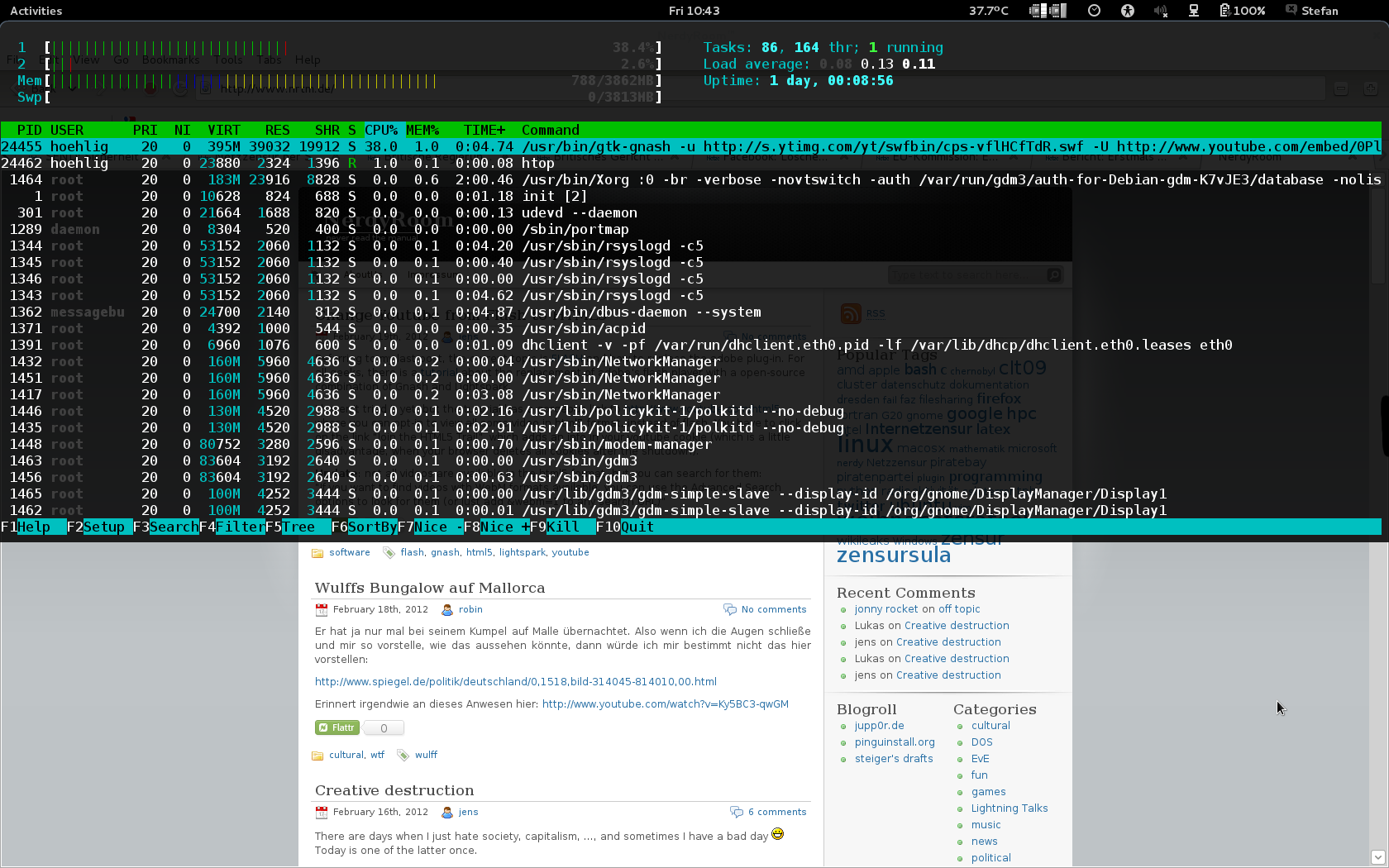Viewport: 1389px width, 868px height.
Task: Click the author icon next to jens
Action: coord(447,813)
